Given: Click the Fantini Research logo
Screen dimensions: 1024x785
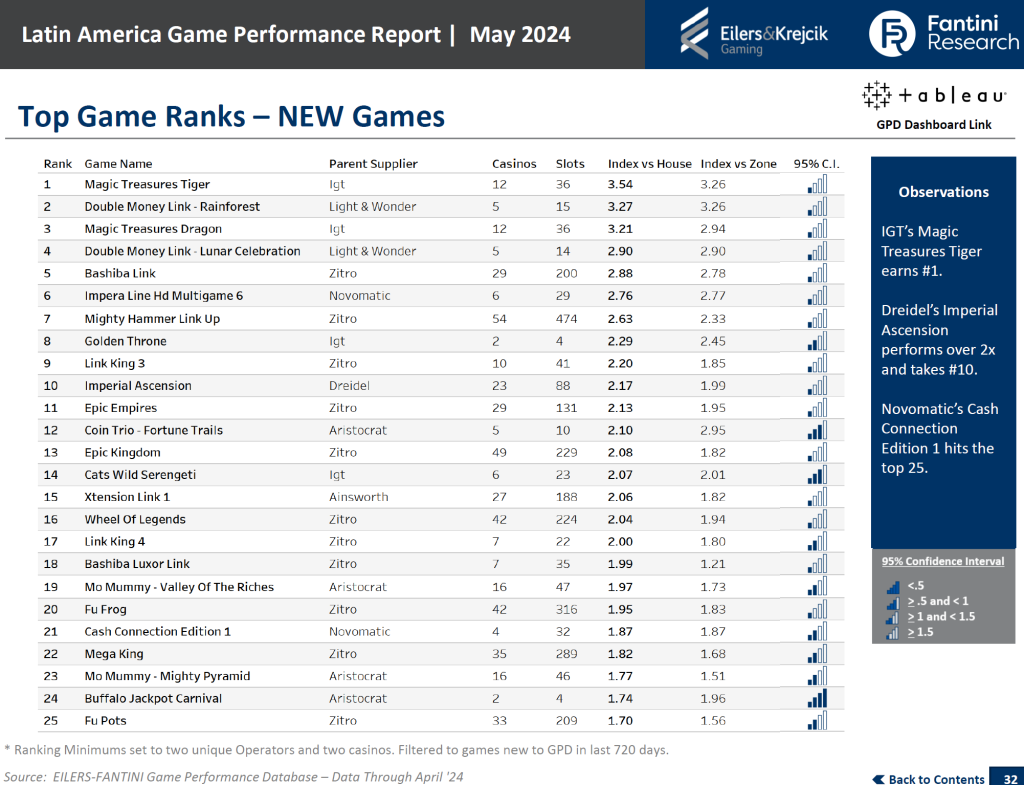Looking at the screenshot, I should (x=944, y=34).
